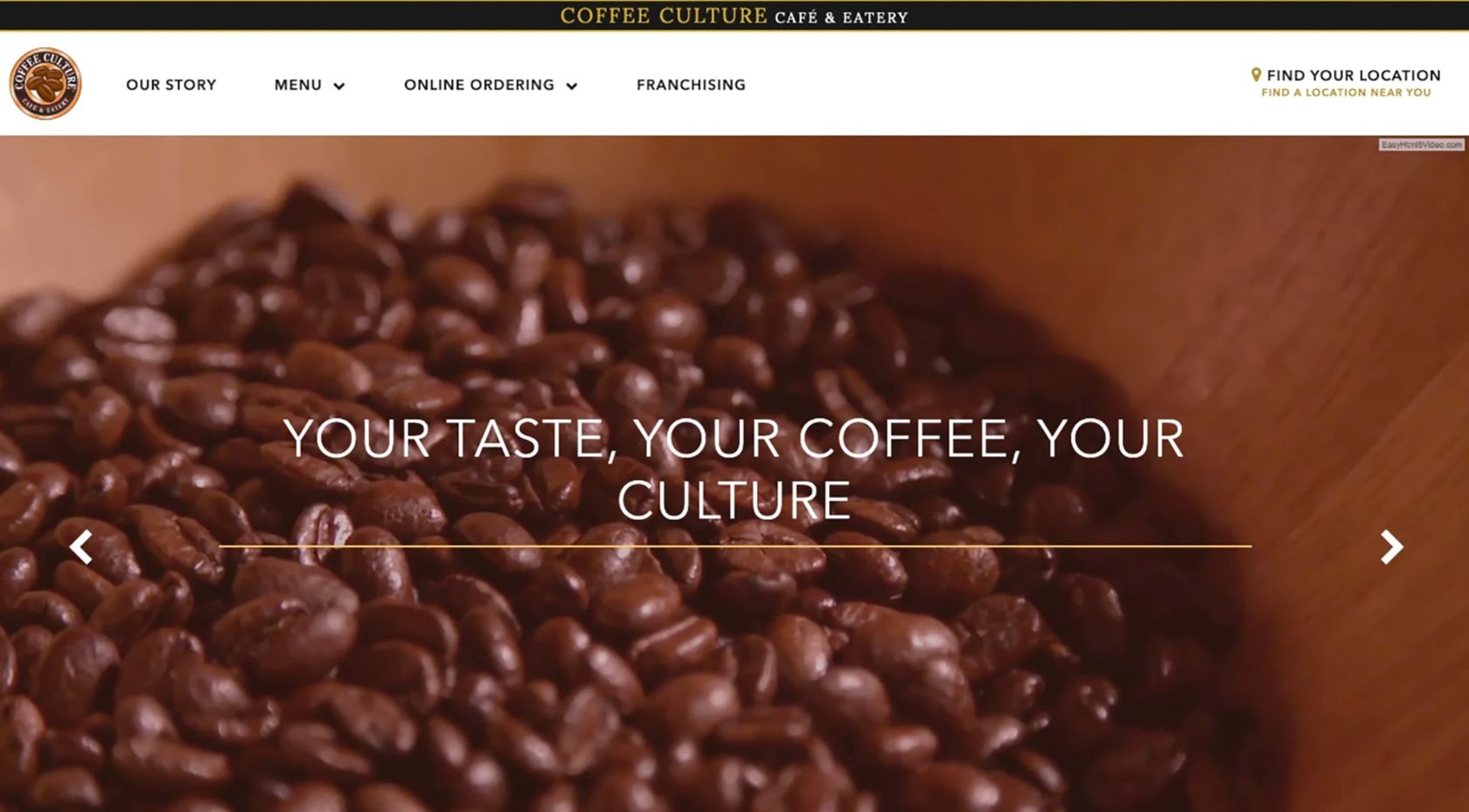Select the Menu label in navigation
The image size is (1469, 812).
point(298,85)
